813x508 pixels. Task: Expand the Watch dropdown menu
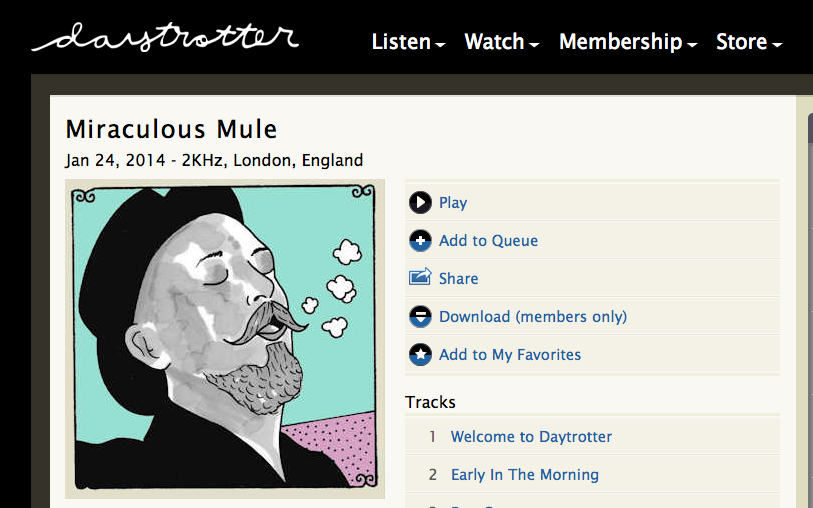(x=502, y=42)
